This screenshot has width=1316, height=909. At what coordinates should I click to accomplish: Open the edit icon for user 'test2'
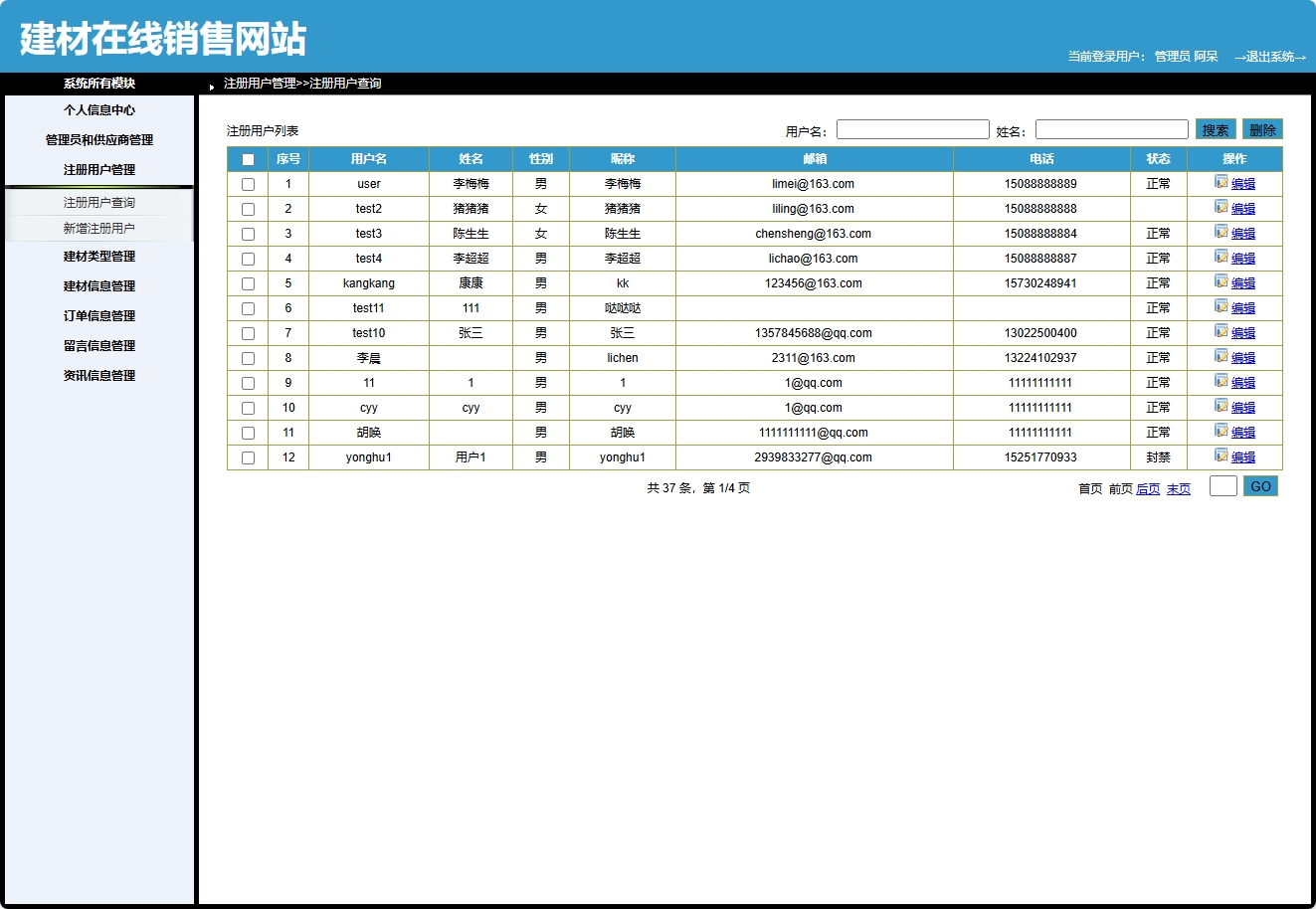tap(1221, 208)
